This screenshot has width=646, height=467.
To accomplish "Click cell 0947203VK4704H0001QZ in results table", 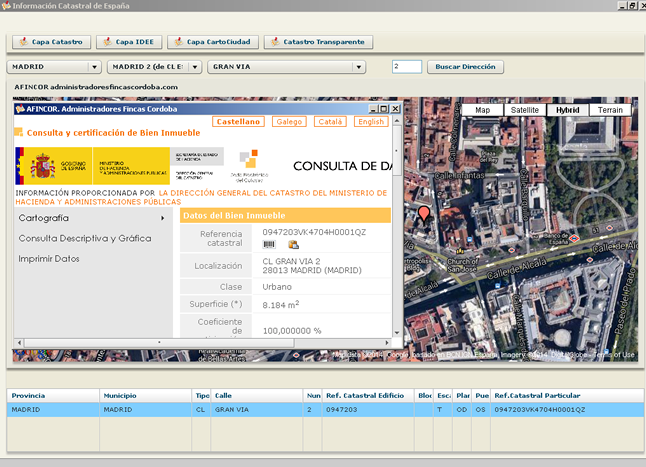I will [x=566, y=410].
